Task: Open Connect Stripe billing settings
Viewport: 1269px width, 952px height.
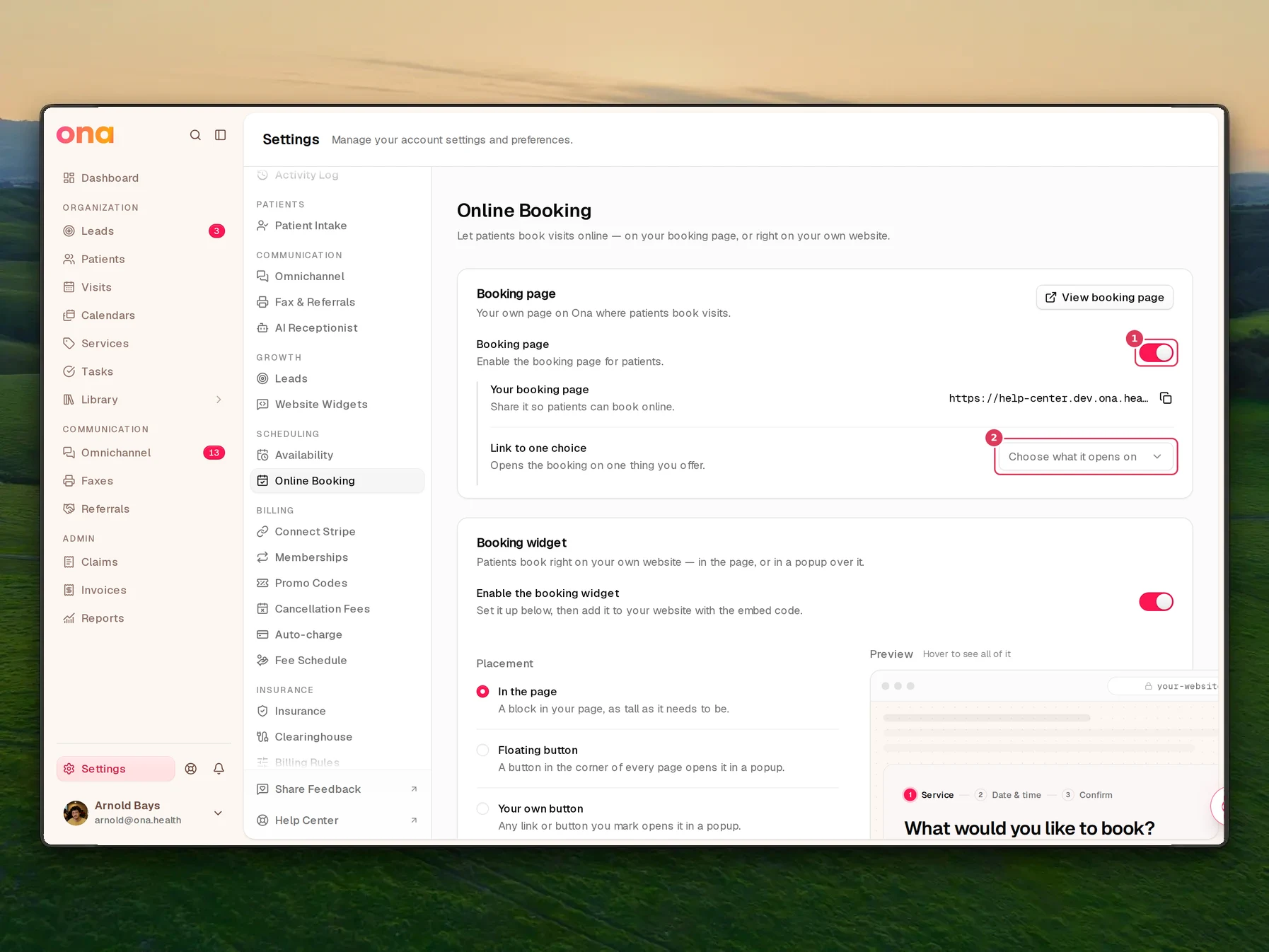Action: click(x=337, y=532)
